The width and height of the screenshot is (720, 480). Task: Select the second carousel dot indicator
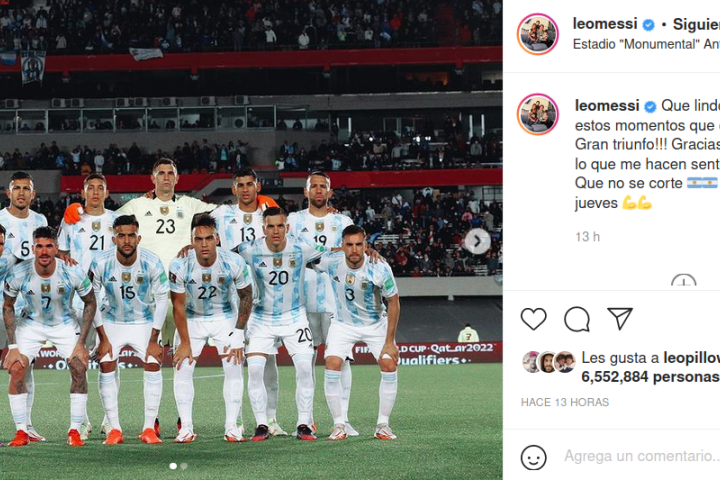click(x=184, y=466)
